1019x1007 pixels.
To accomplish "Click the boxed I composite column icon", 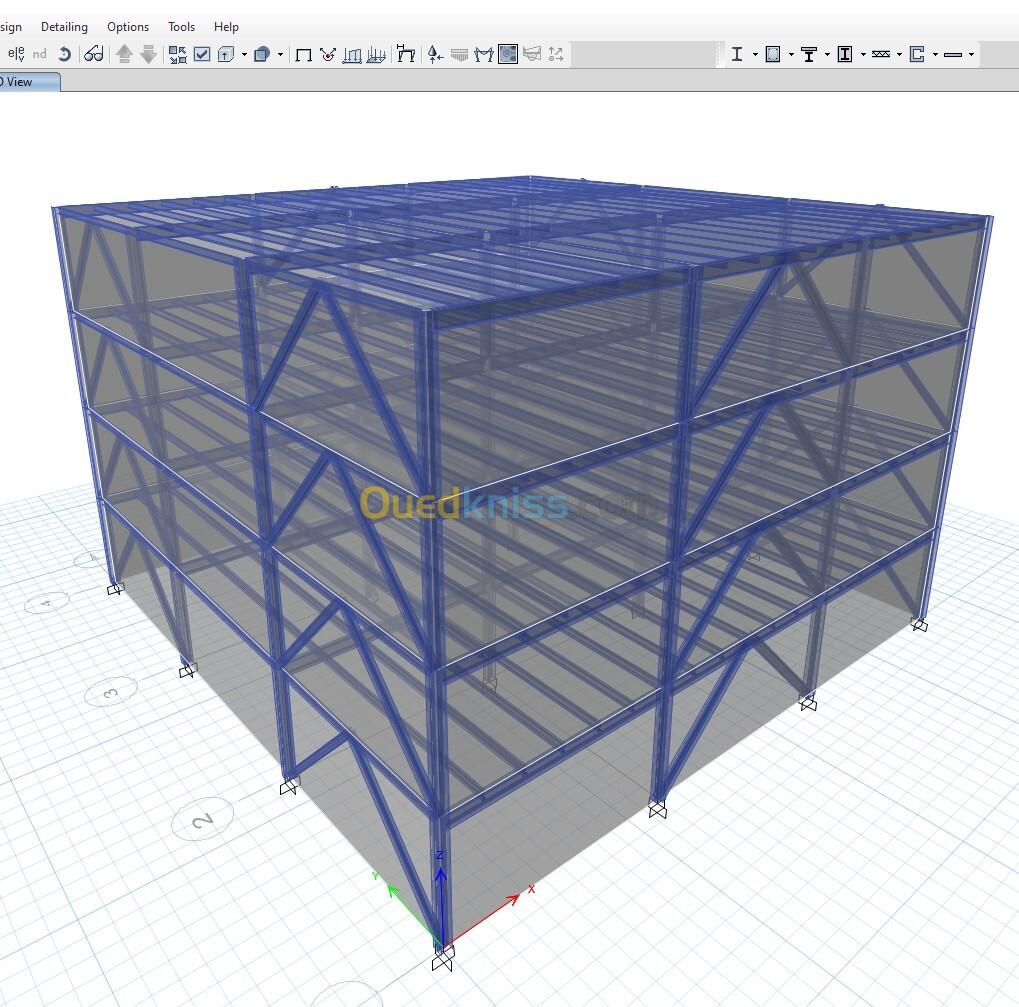I will coord(845,54).
